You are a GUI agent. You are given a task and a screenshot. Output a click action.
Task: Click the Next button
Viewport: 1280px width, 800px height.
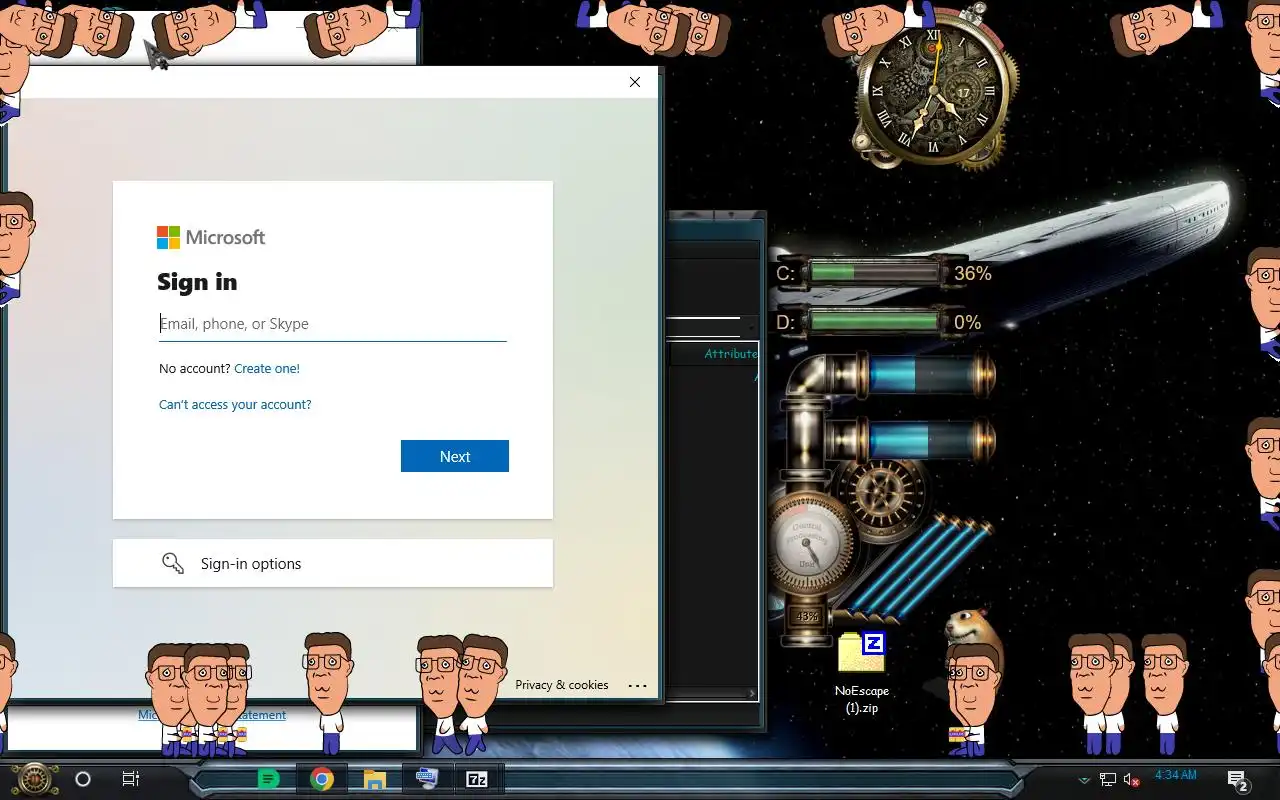coord(455,456)
